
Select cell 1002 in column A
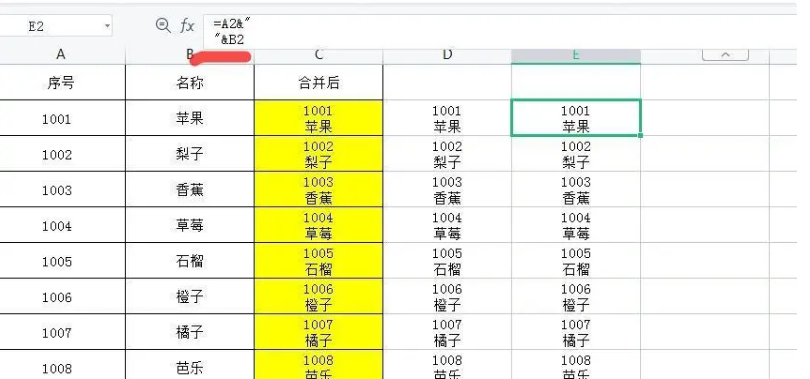[61, 154]
